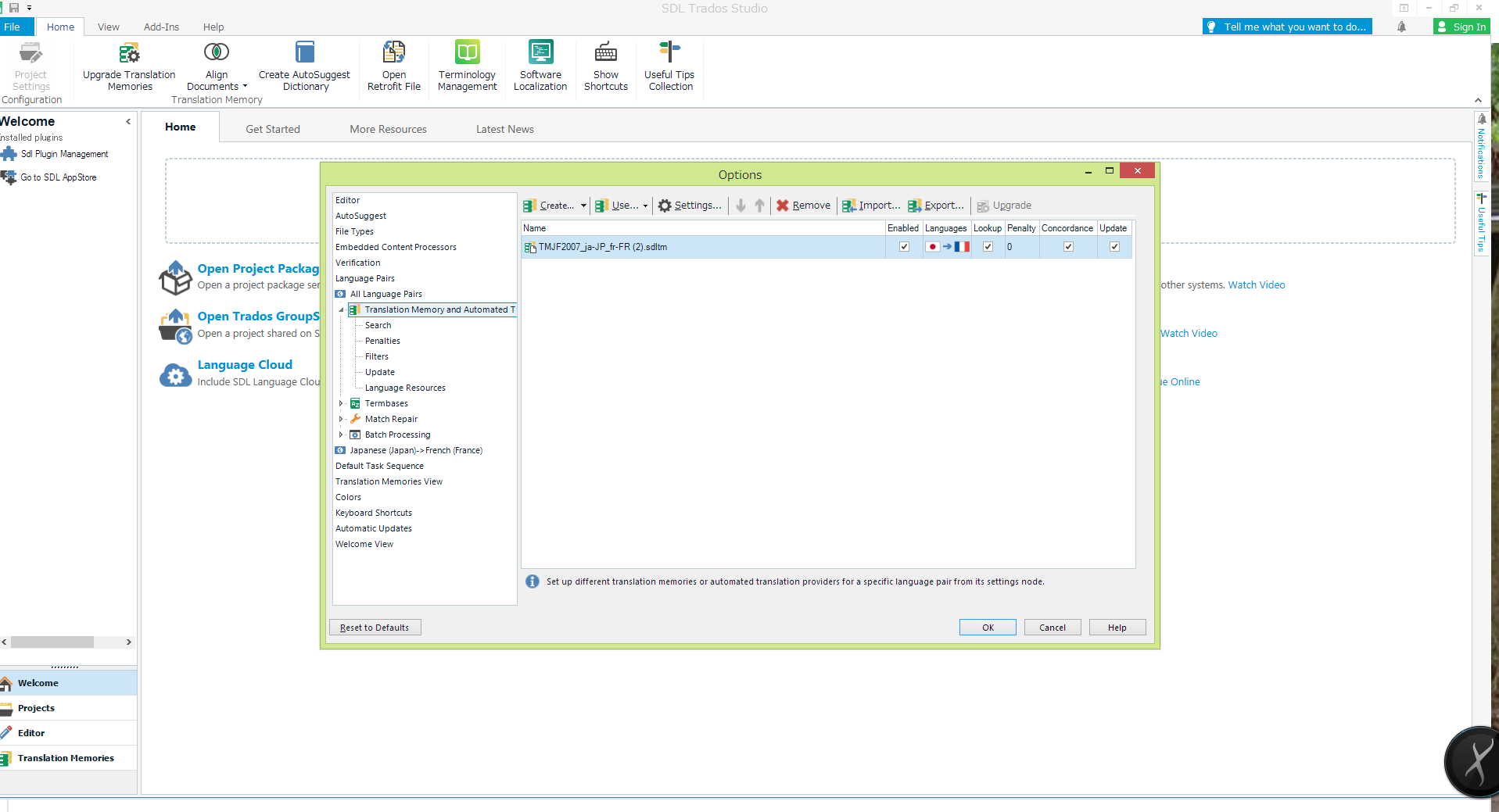Click Project Settings icon in ribbon
This screenshot has width=1499, height=812.
tap(31, 53)
